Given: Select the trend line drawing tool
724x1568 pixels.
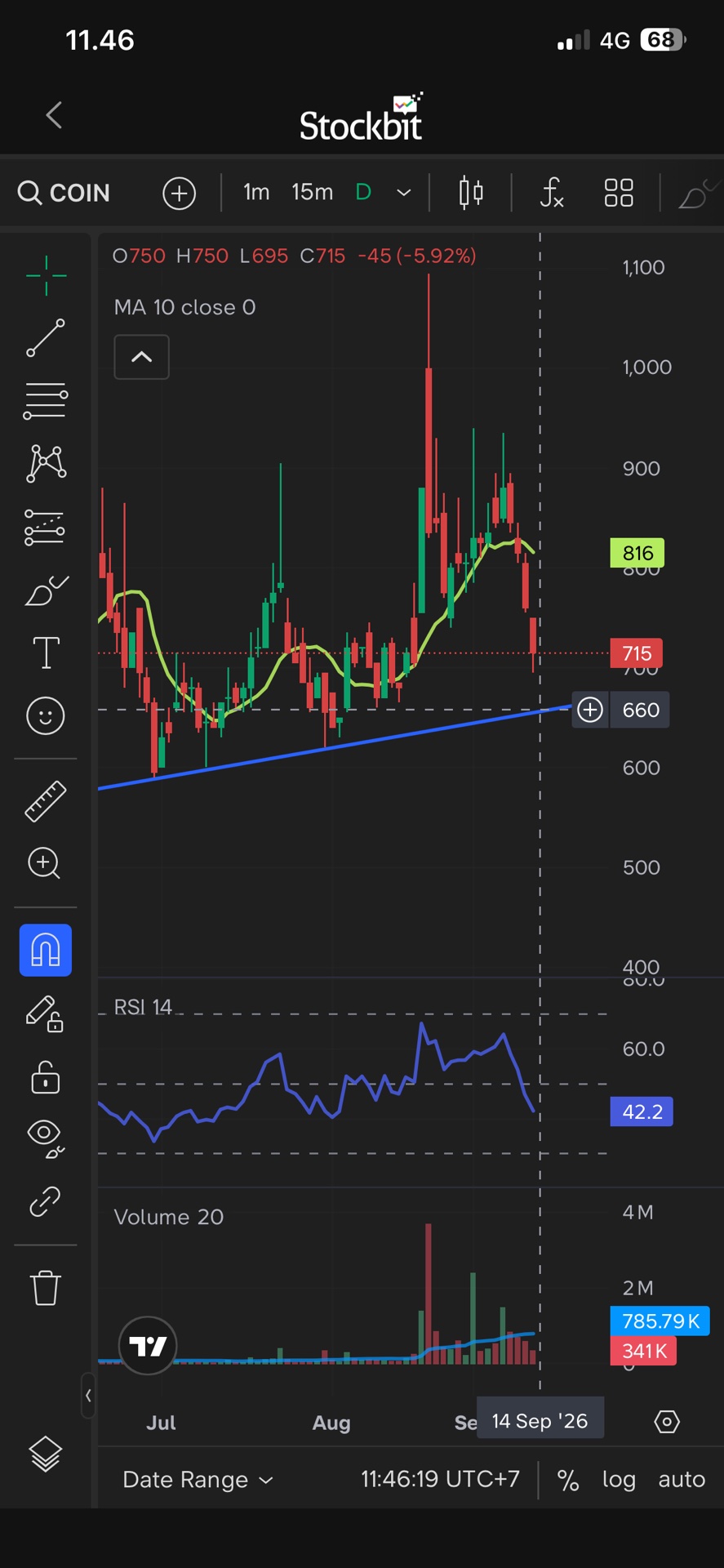Looking at the screenshot, I should click(x=46, y=338).
